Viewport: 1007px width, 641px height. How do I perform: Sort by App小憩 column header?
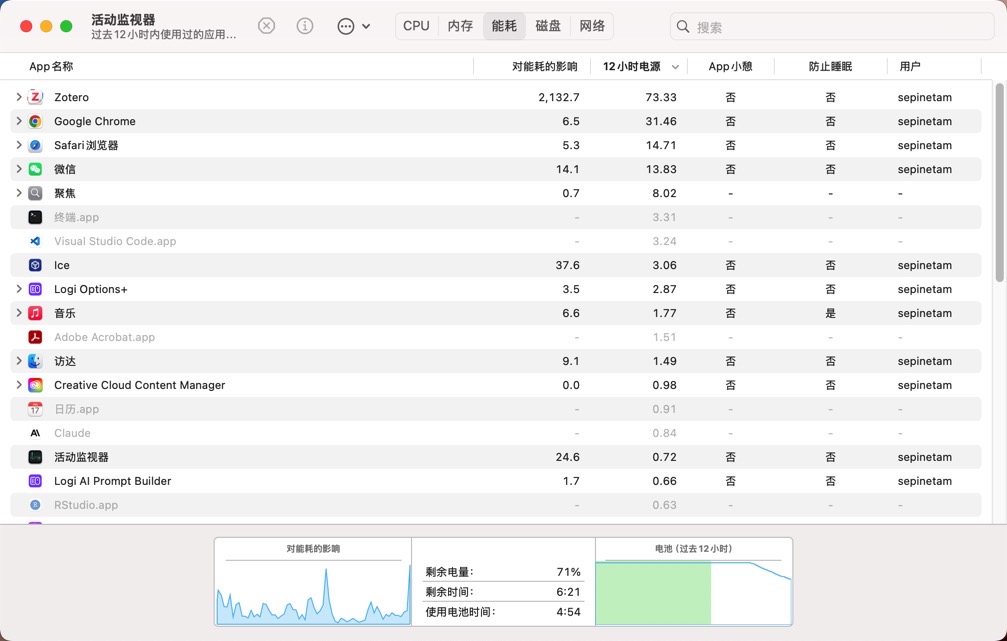tap(731, 66)
